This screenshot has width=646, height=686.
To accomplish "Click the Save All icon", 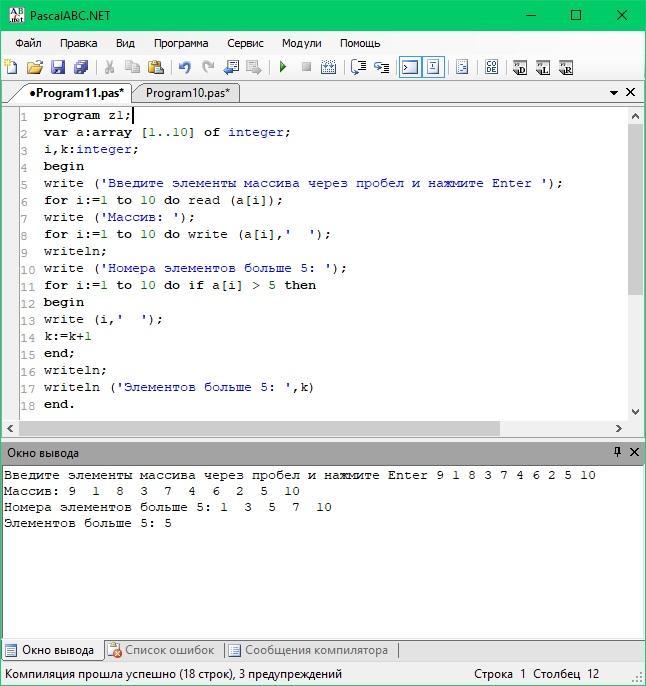I will coord(80,67).
